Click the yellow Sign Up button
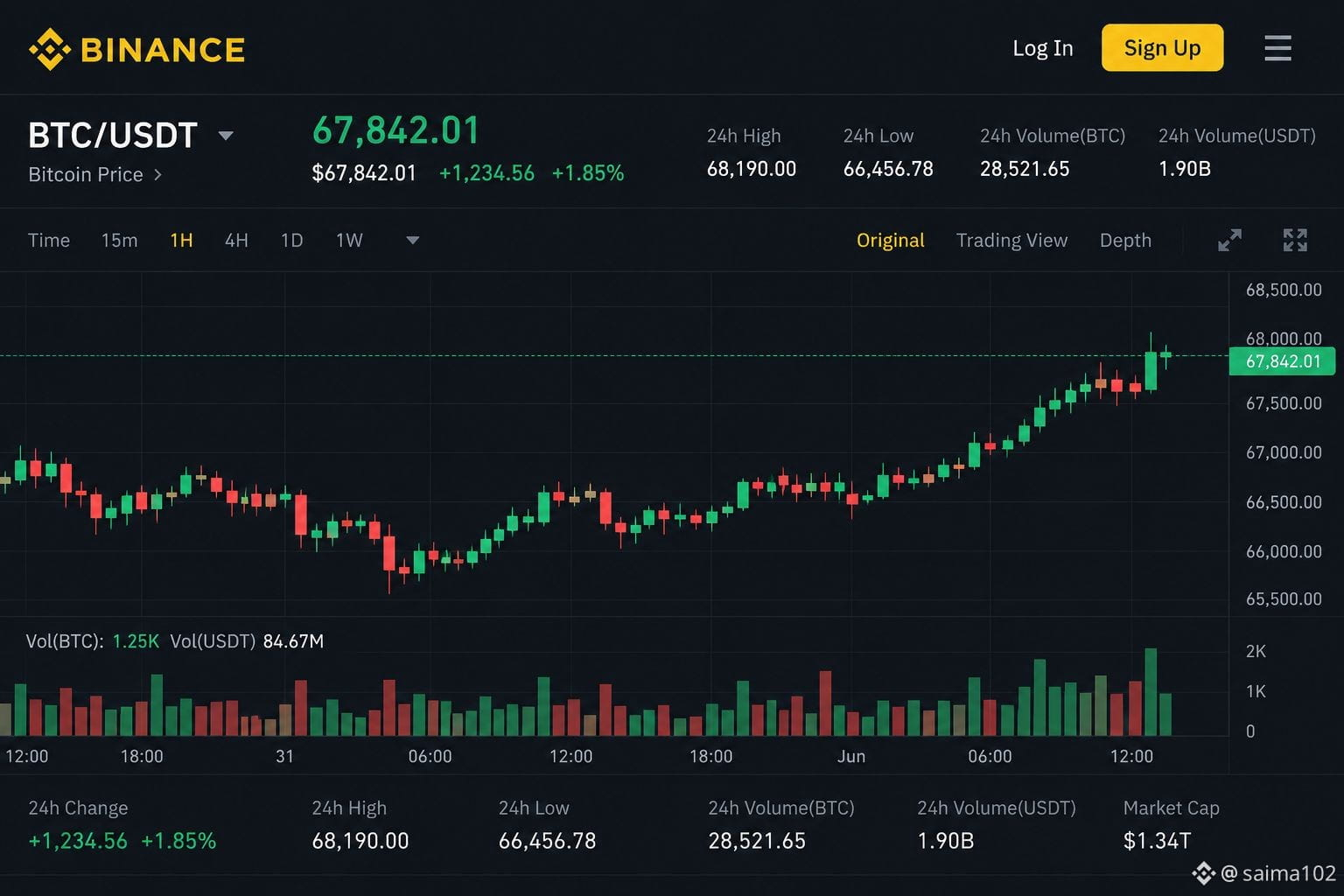 (x=1162, y=48)
